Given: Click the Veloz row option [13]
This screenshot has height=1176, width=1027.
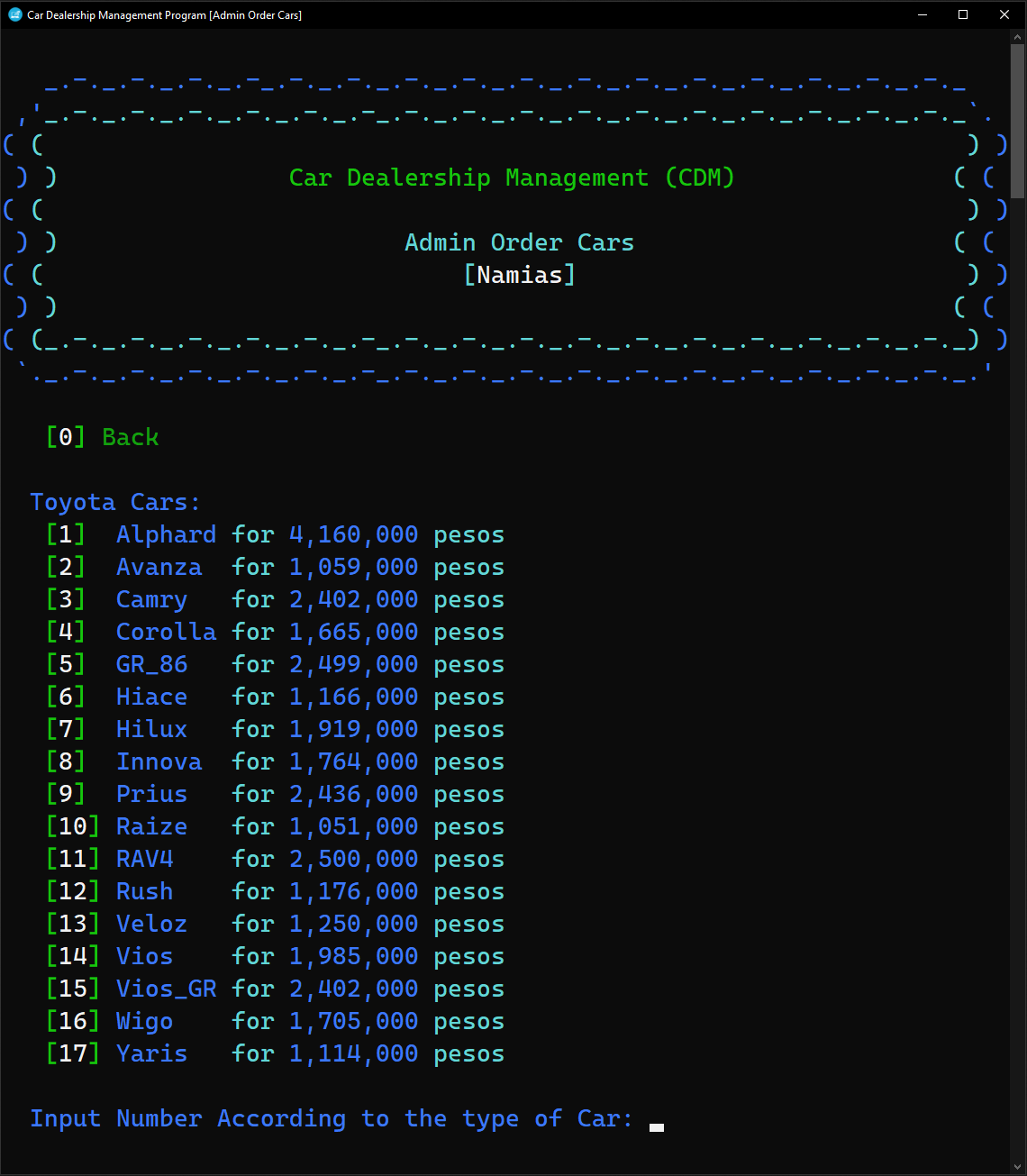Looking at the screenshot, I should [275, 924].
